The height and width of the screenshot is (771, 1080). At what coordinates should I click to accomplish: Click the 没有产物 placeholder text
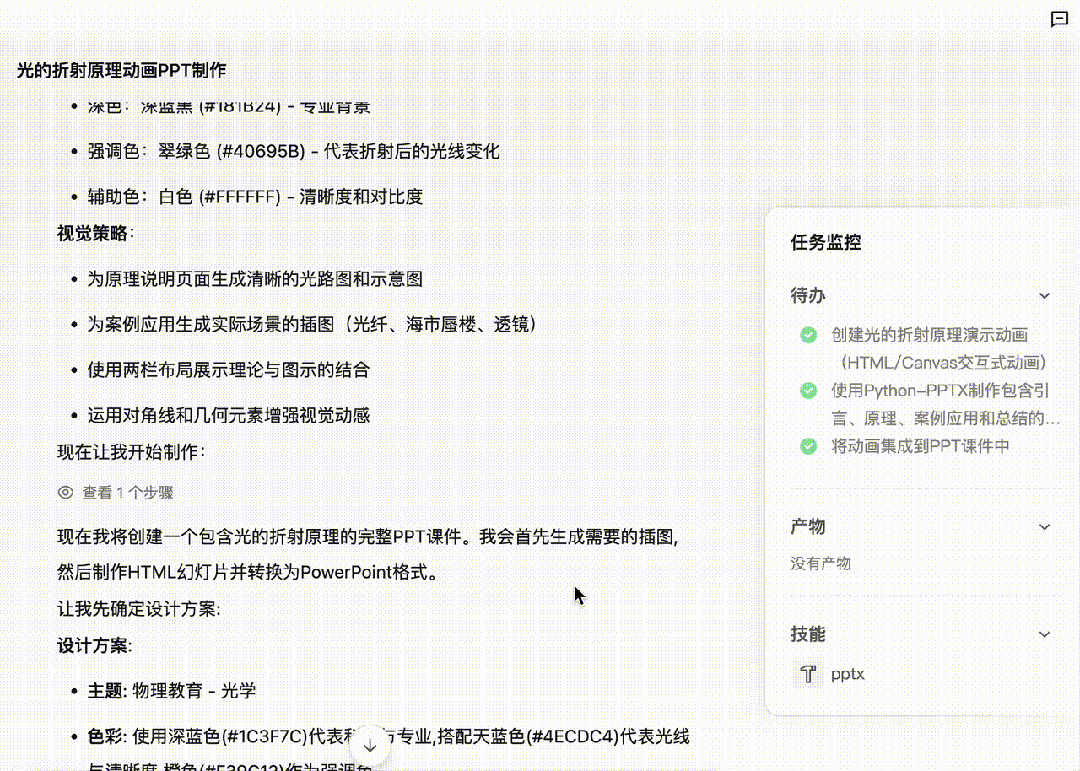coord(820,563)
